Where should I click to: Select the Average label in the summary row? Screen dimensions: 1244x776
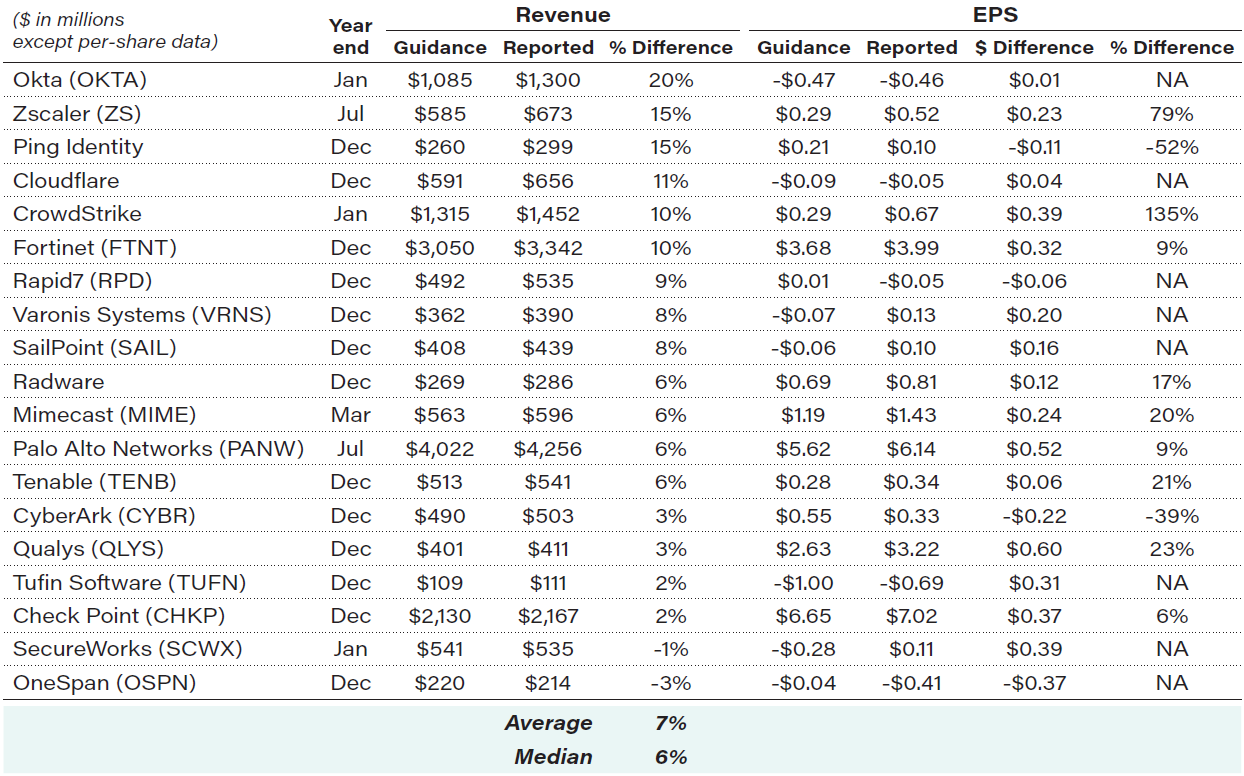click(x=548, y=723)
